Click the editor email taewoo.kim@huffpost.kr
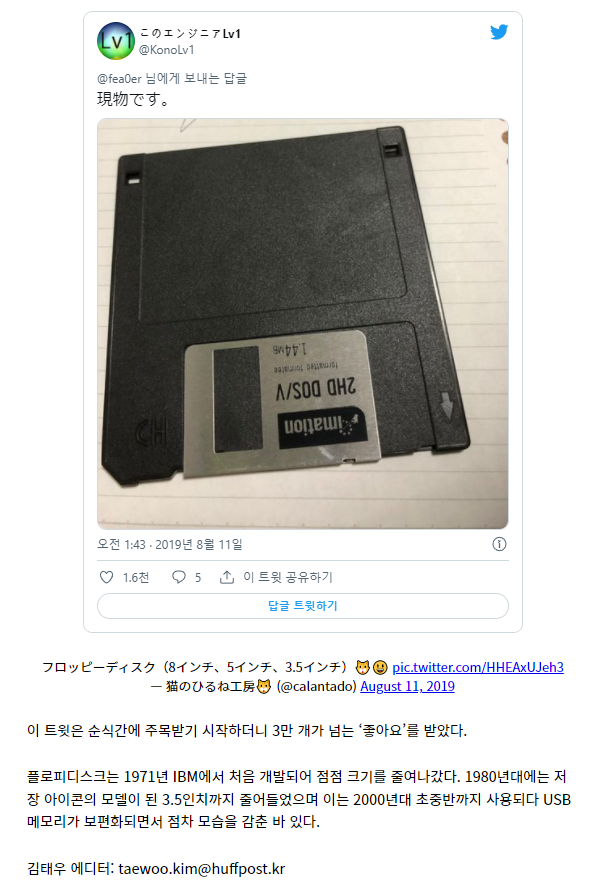 [x=201, y=868]
